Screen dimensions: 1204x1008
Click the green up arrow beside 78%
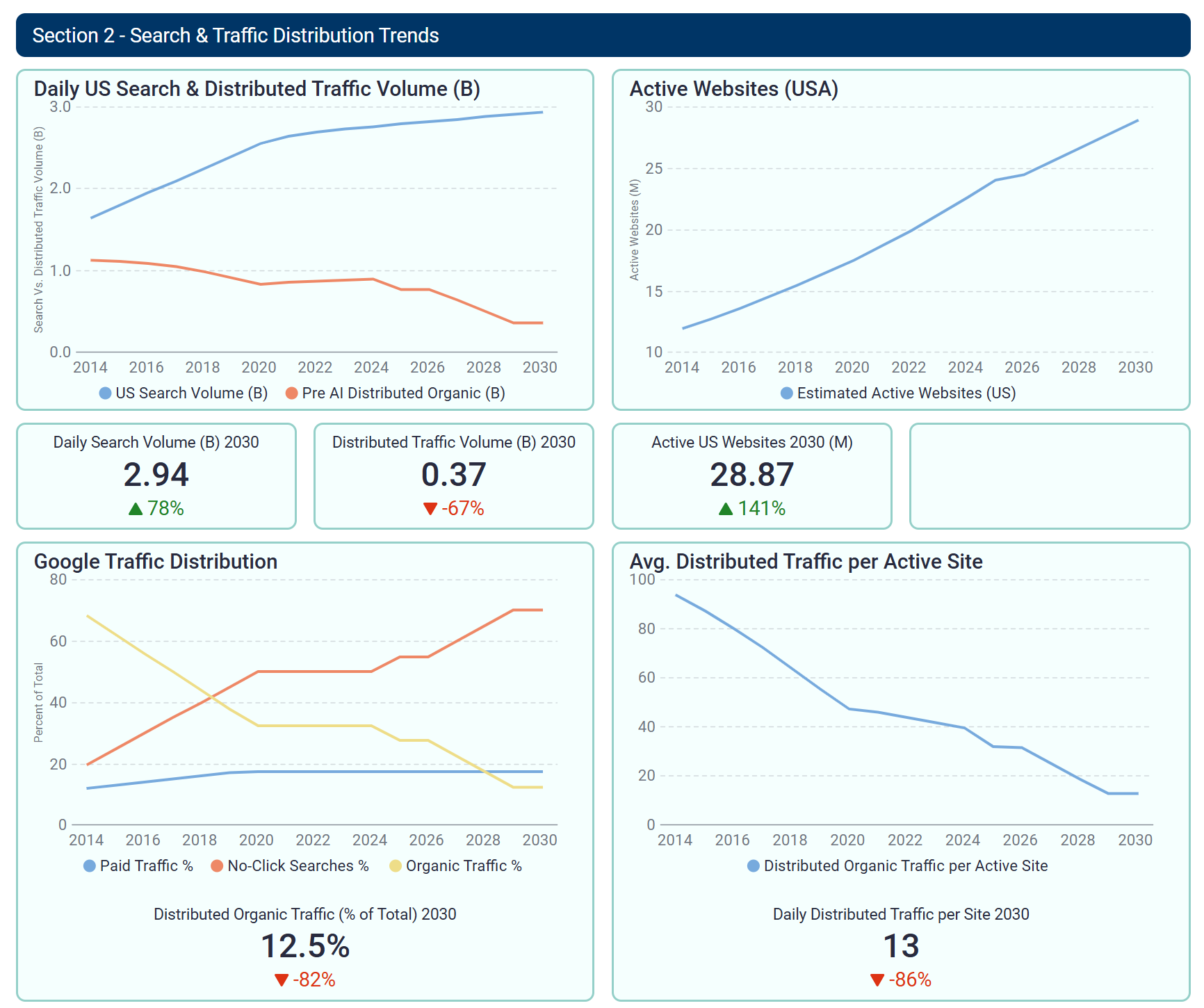[136, 509]
